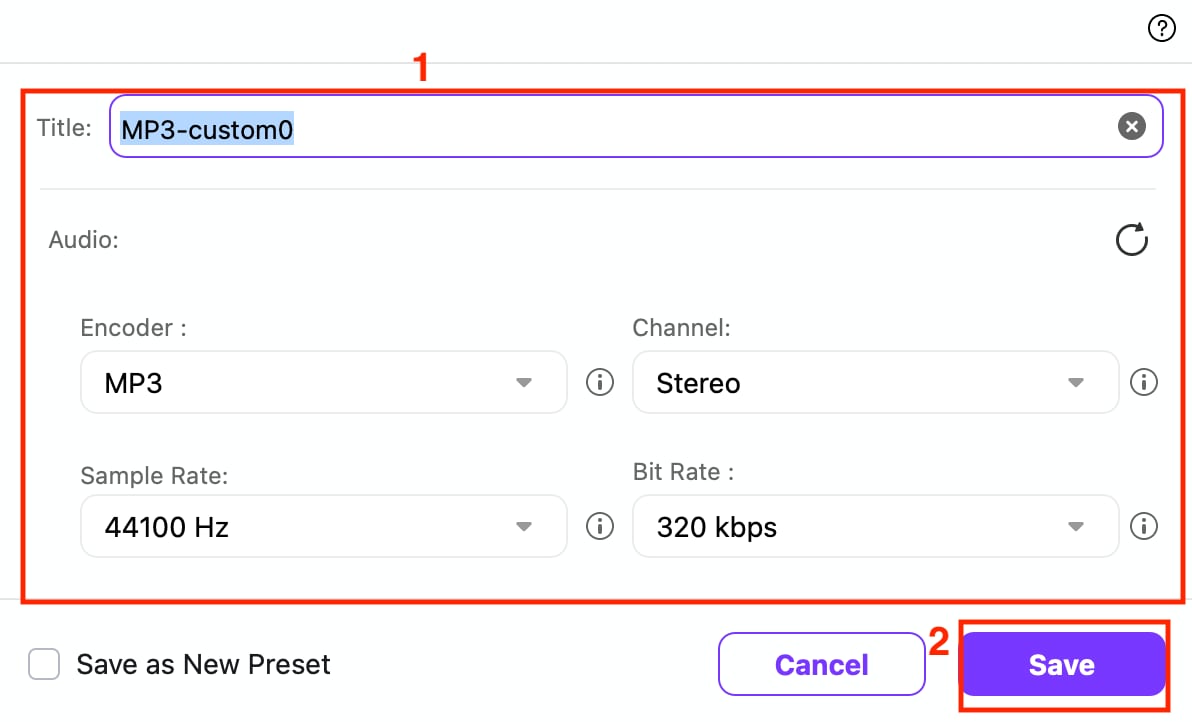This screenshot has width=1192, height=722.
Task: Click the Cancel button
Action: click(x=822, y=664)
